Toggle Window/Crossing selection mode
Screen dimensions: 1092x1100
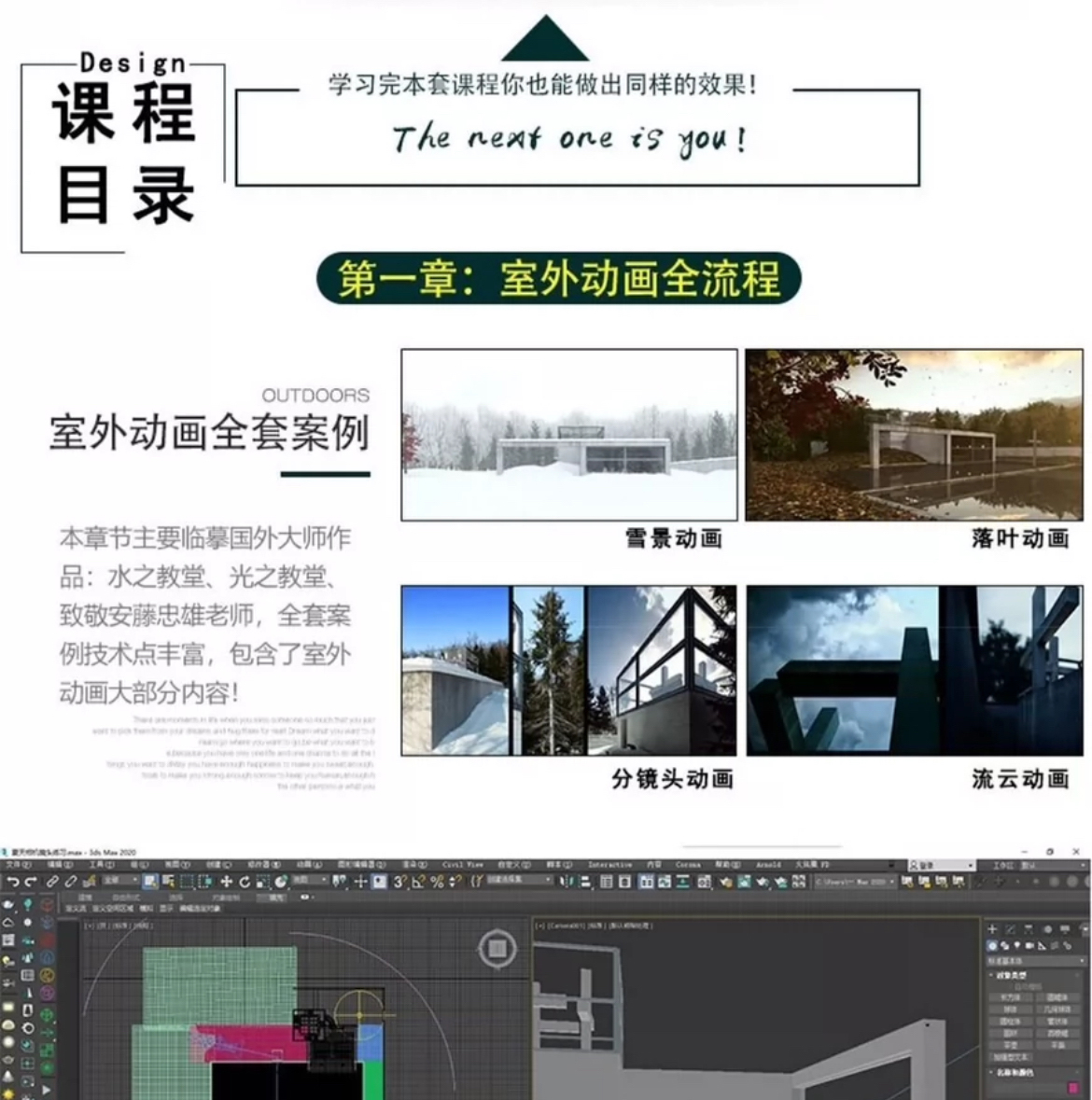(205, 881)
